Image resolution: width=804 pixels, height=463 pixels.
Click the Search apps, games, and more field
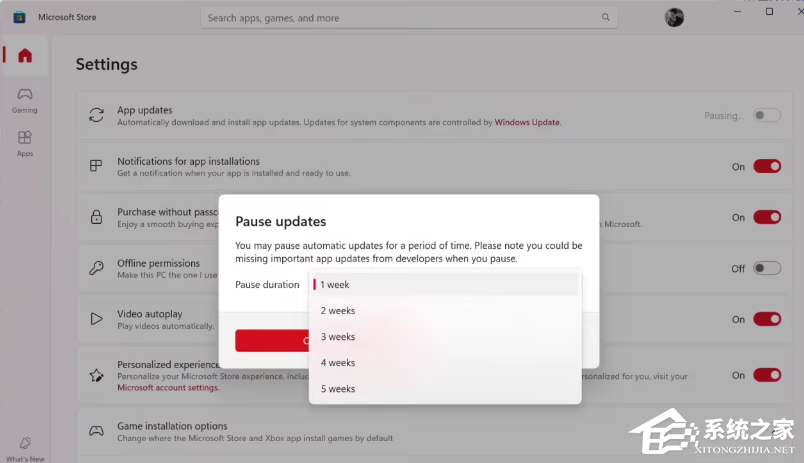tap(409, 18)
